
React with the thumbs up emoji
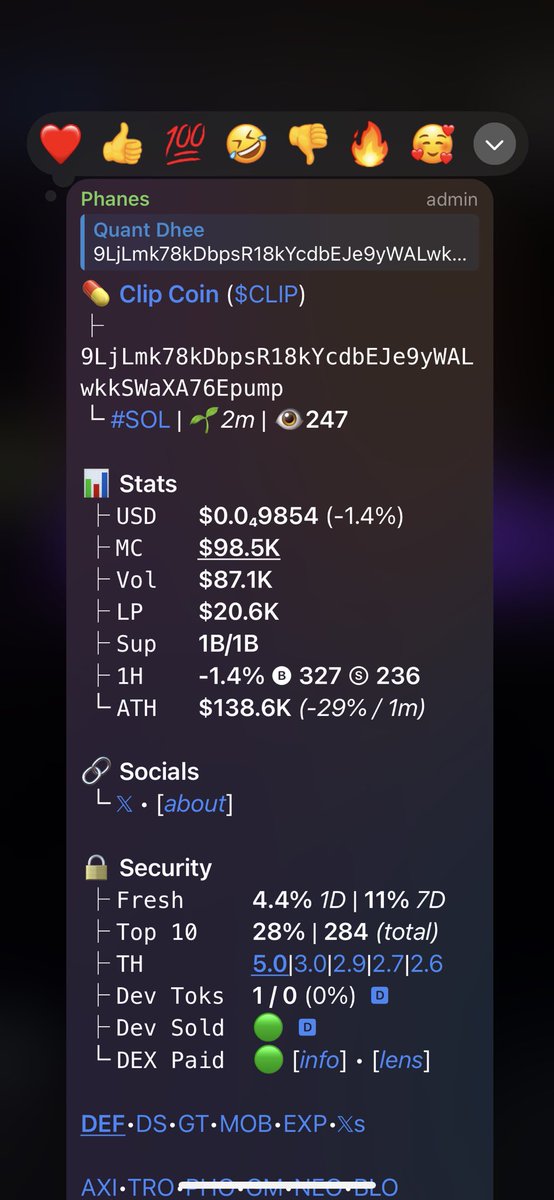[x=122, y=146]
